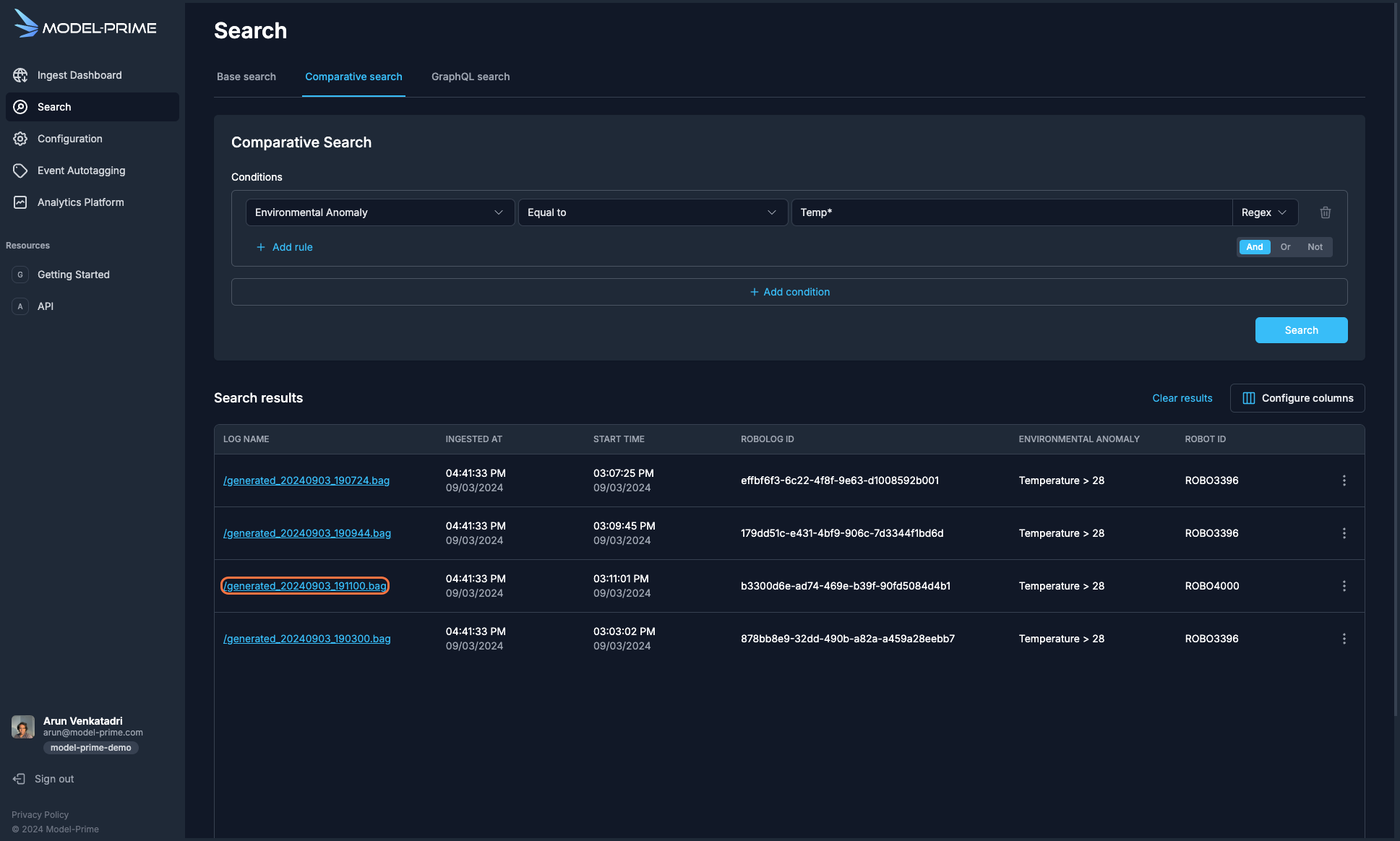Click Robolog ID b3300d6e-ad74-469e-b39f-90fd5084d4b1

coord(846,586)
